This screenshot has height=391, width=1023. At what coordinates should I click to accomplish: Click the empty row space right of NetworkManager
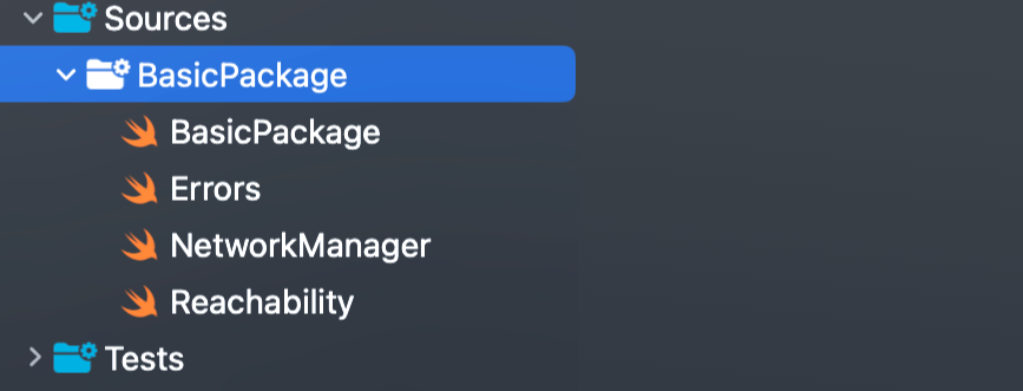[x=502, y=246]
